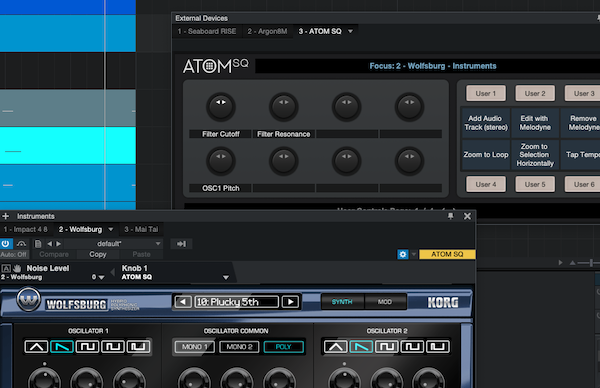Open dropdown arrow beside 3 - ATOM SQ
The height and width of the screenshot is (388, 600).
pos(351,31)
